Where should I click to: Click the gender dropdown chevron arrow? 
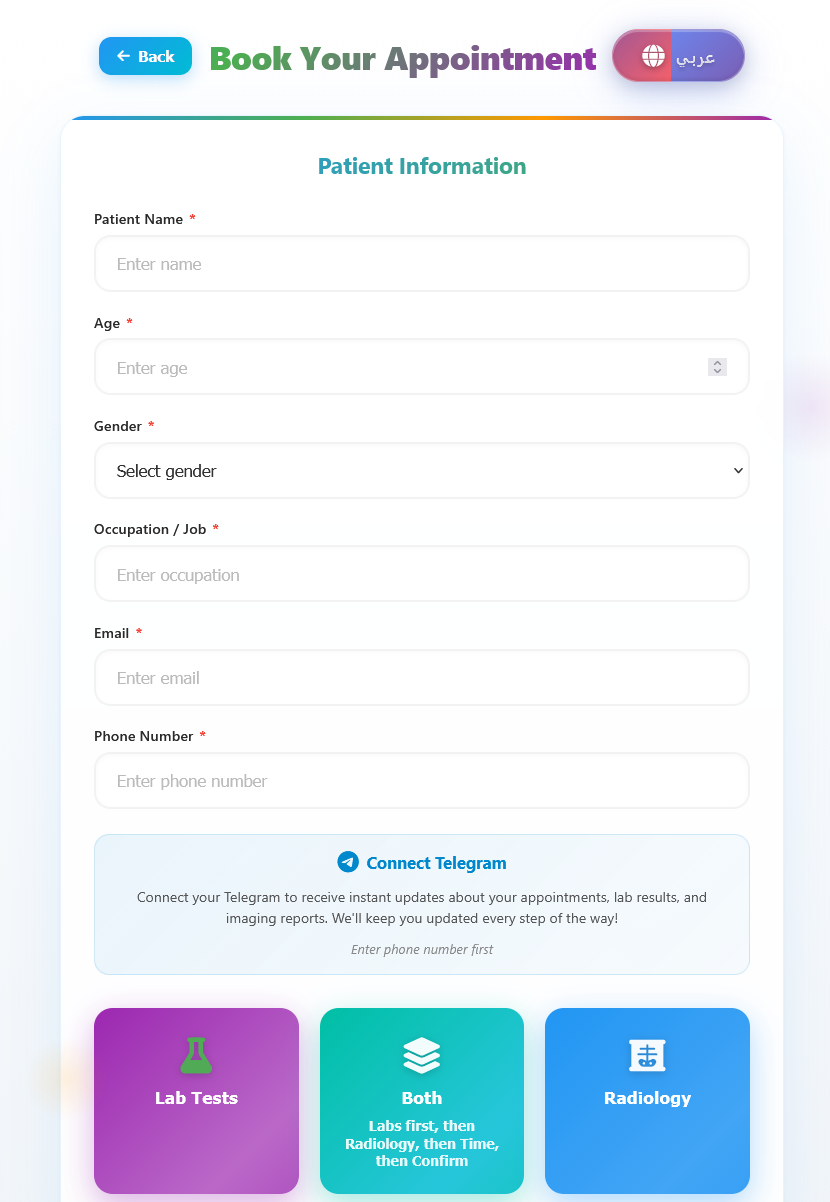point(738,471)
